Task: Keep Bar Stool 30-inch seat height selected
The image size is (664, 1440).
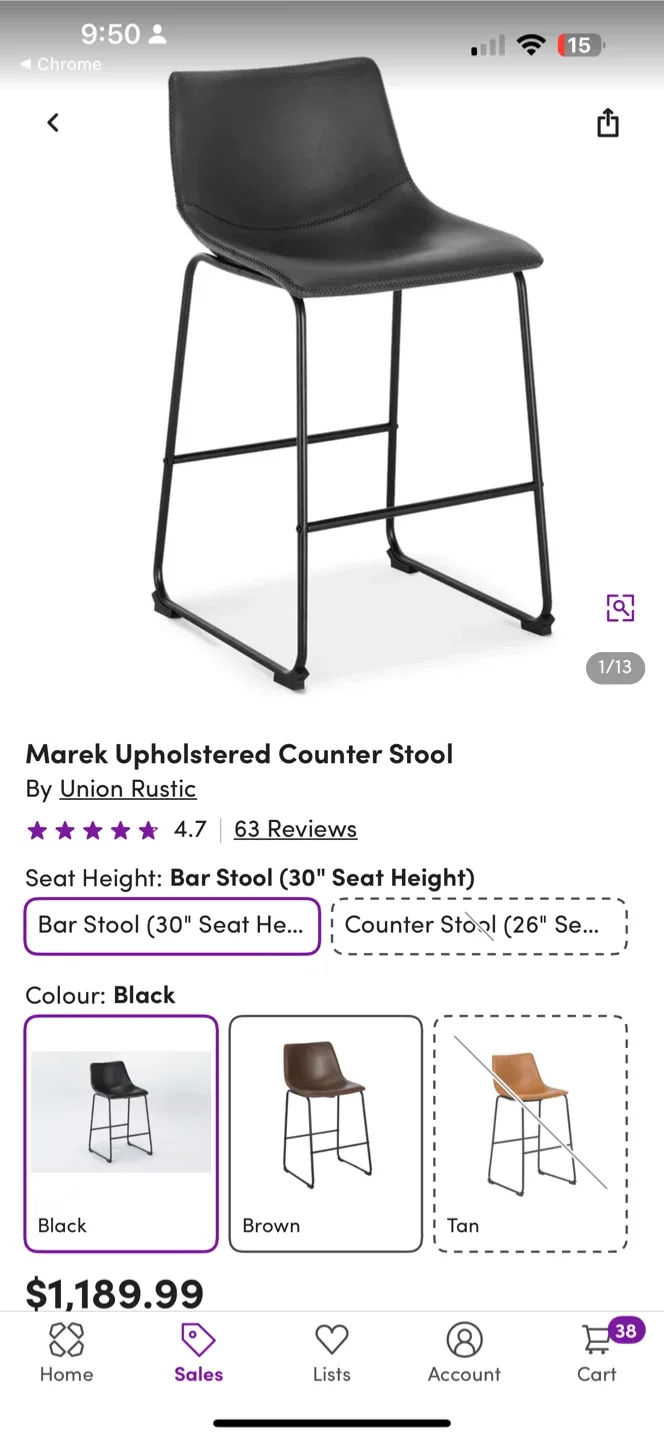Action: (x=171, y=926)
